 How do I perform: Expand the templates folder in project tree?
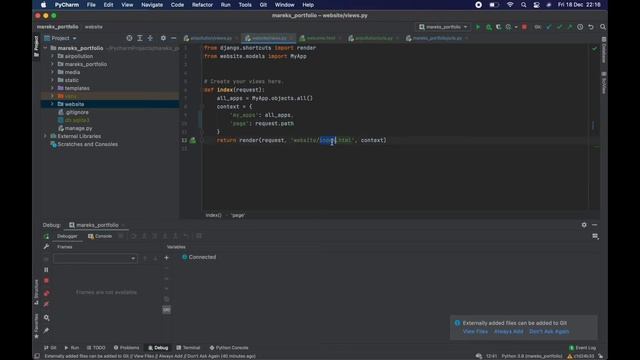52,88
